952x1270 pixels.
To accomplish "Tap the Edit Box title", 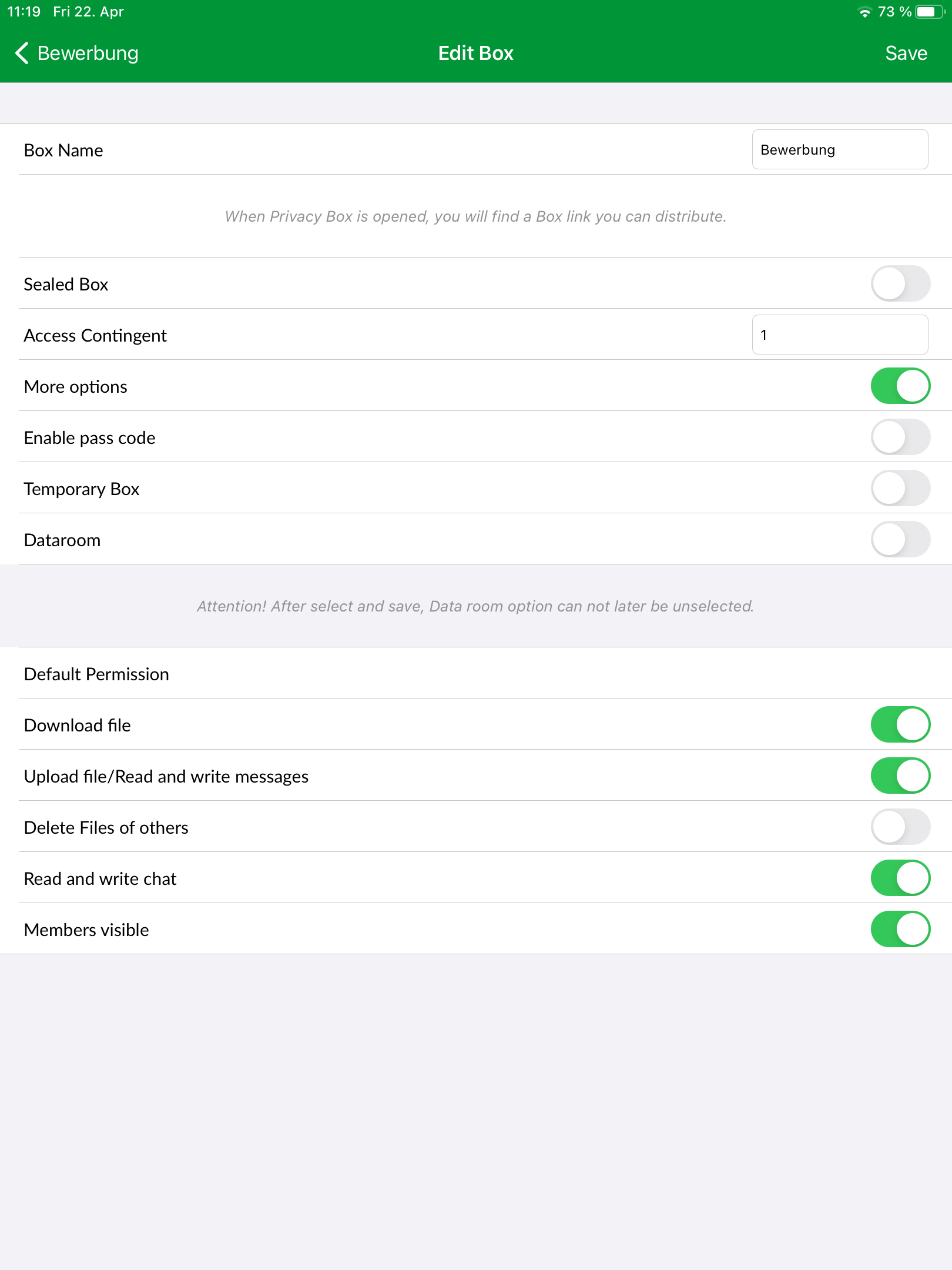I will click(x=476, y=53).
